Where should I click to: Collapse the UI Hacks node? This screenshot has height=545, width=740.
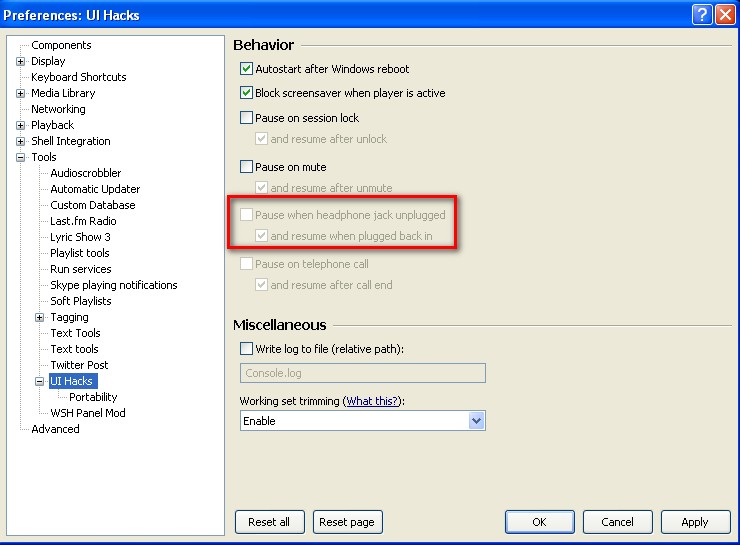click(40, 381)
